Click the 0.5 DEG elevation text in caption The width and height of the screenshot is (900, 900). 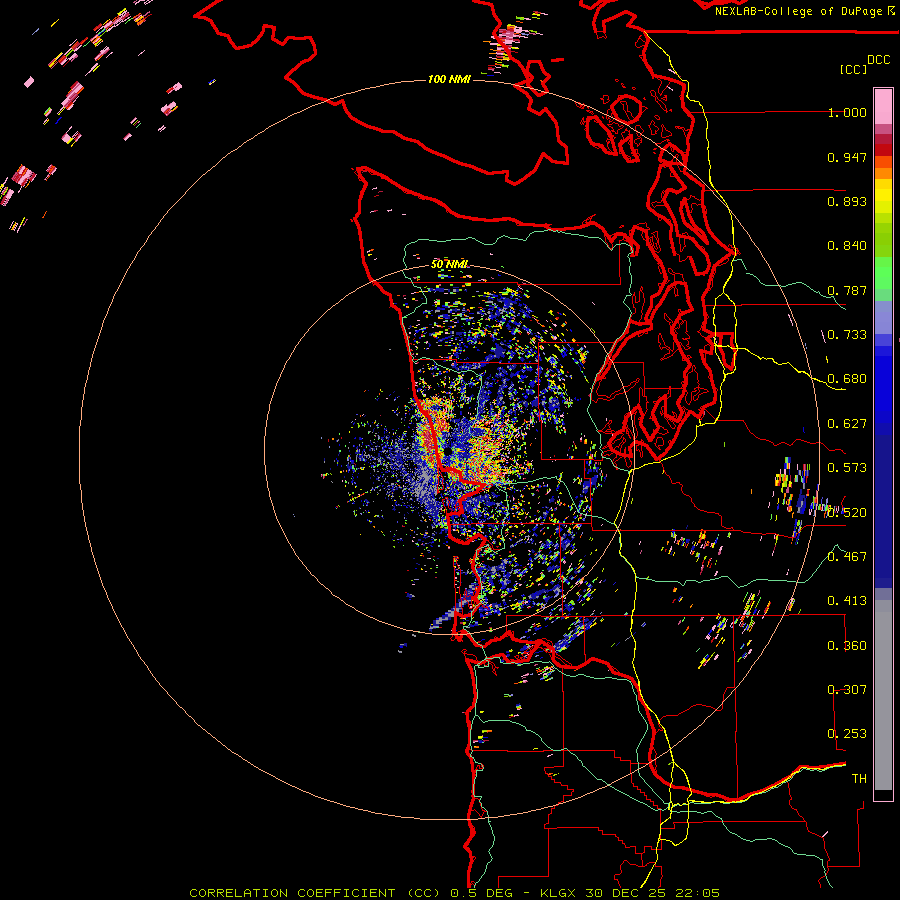pyautogui.click(x=481, y=893)
